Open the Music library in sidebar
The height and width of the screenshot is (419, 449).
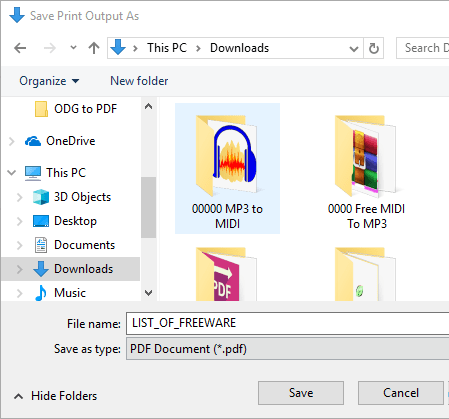[70, 293]
